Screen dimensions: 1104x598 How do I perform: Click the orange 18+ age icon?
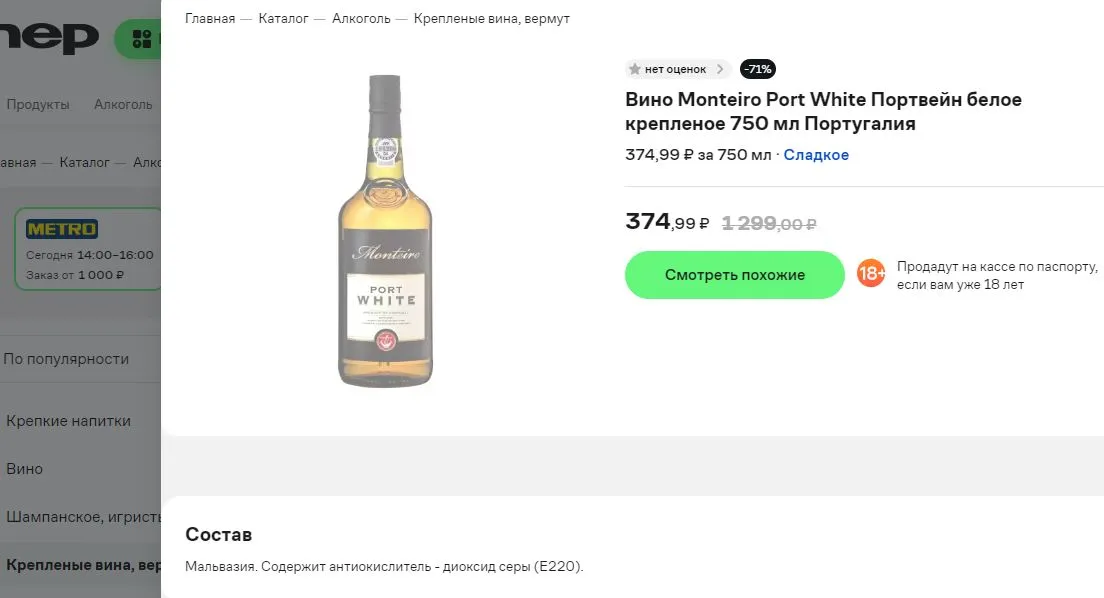click(871, 273)
